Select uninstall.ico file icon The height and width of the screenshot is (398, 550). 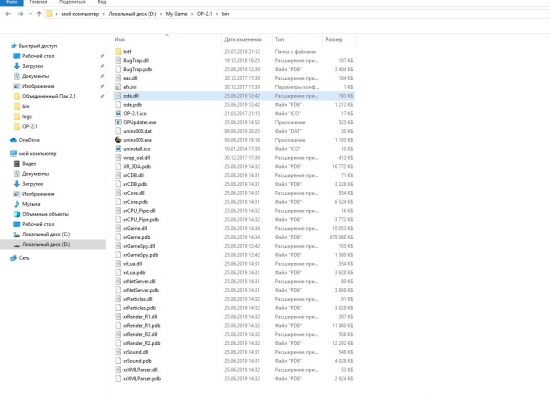pos(118,149)
